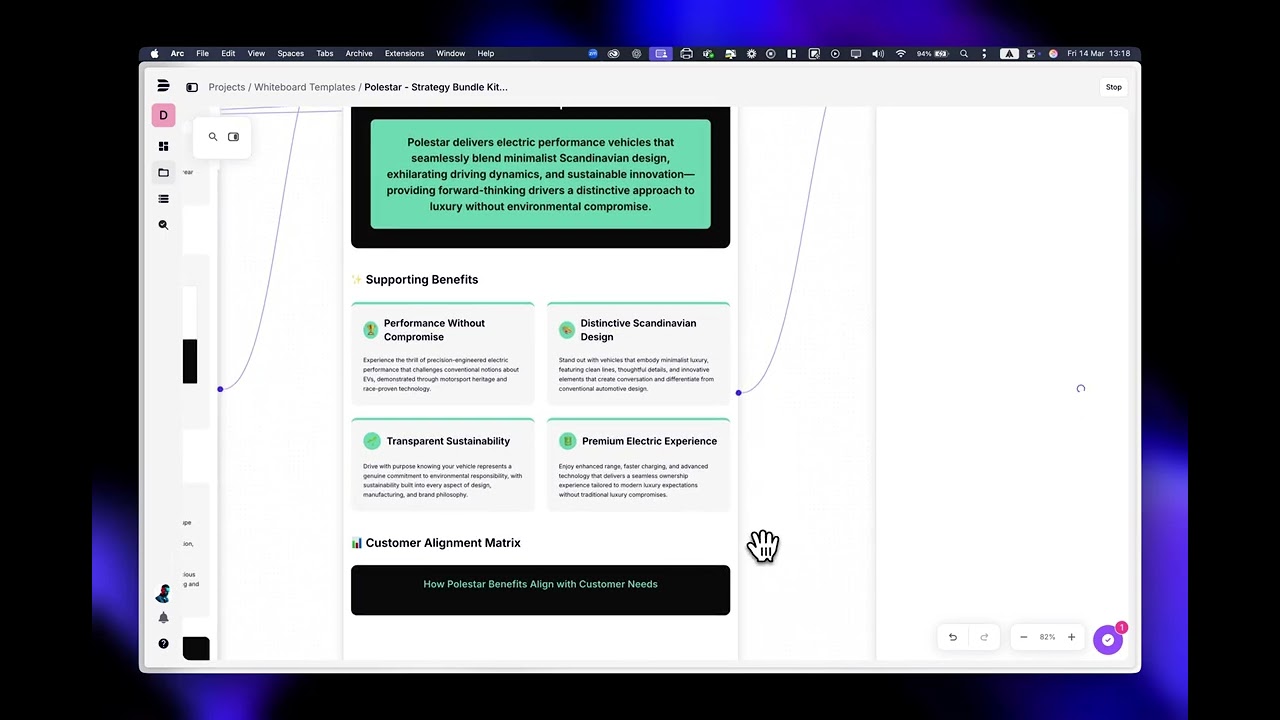Open the Spaces menu

click(290, 53)
